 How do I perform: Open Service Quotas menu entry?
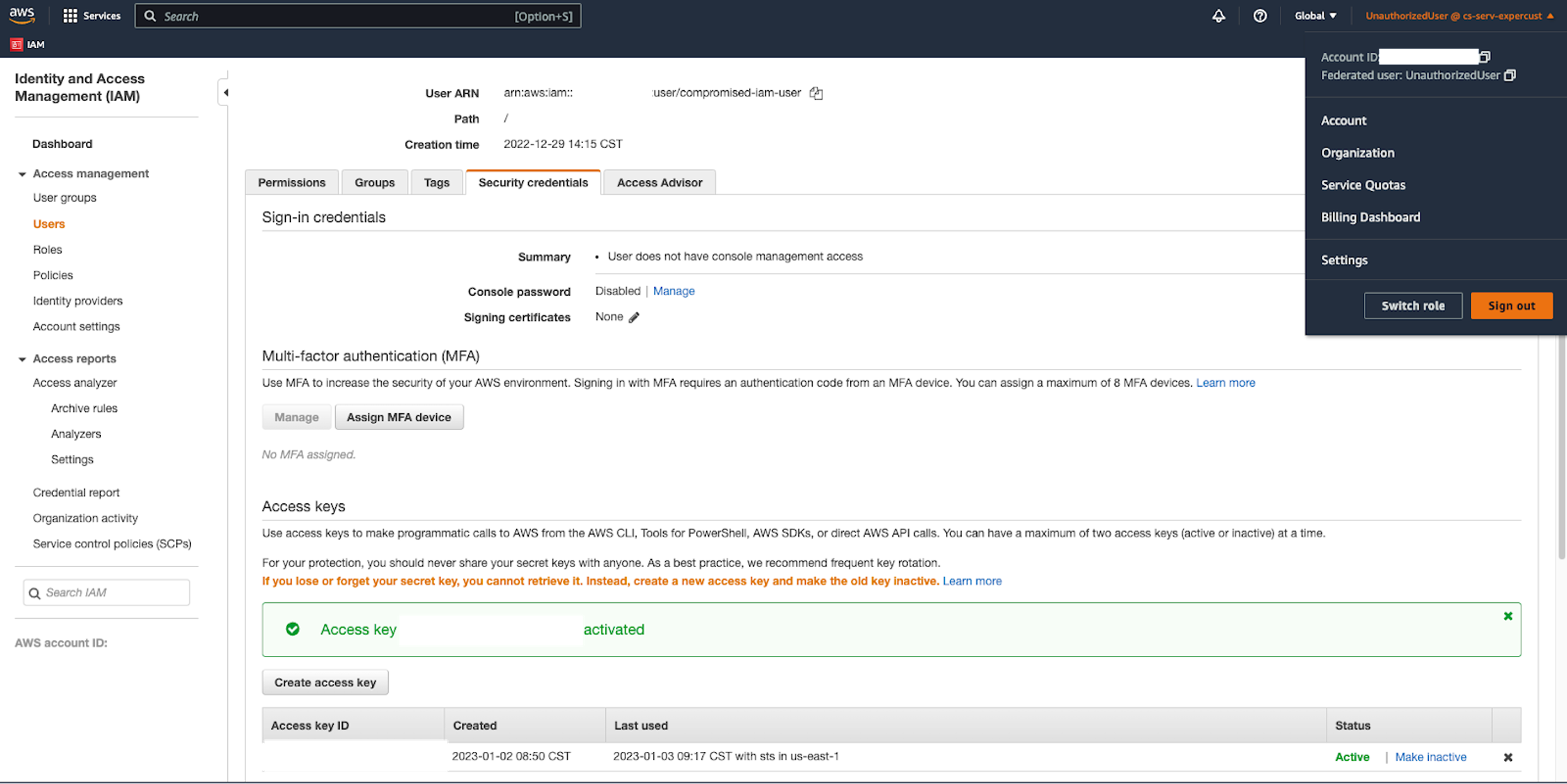pyautogui.click(x=1363, y=185)
